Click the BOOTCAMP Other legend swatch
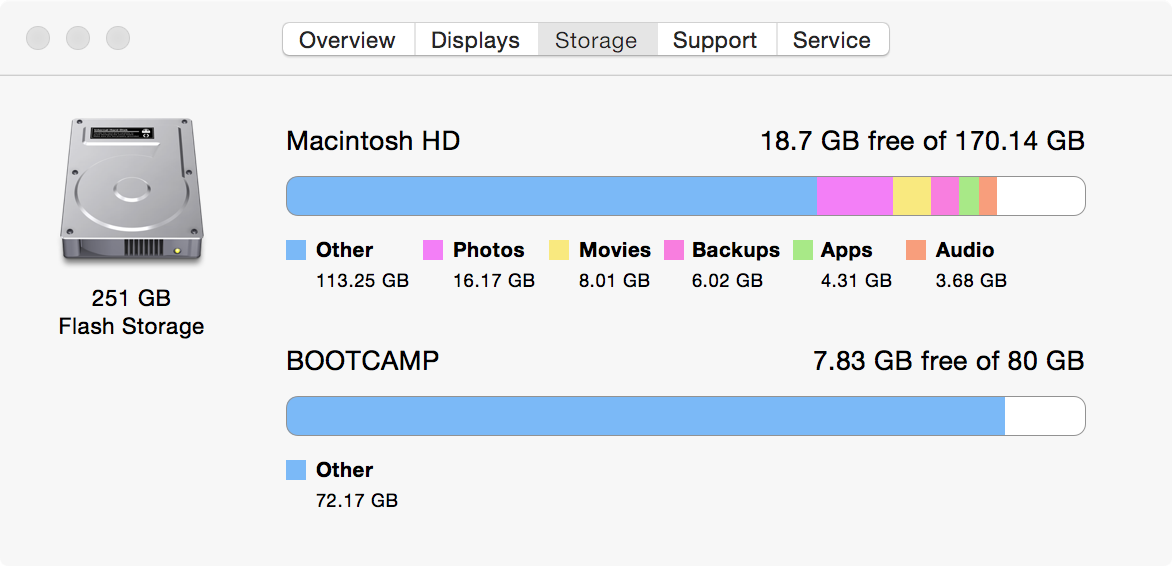This screenshot has width=1172, height=566. (296, 470)
